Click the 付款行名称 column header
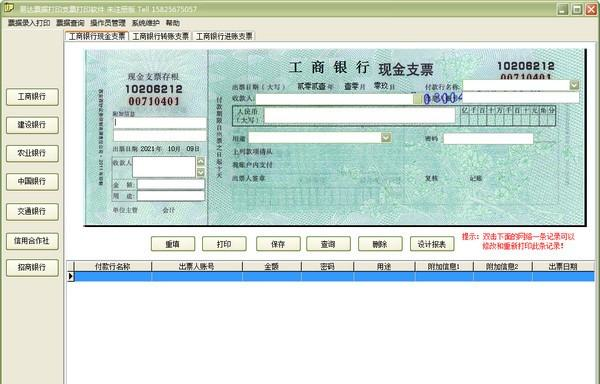Viewport: 600px width, 384px height. pyautogui.click(x=113, y=267)
